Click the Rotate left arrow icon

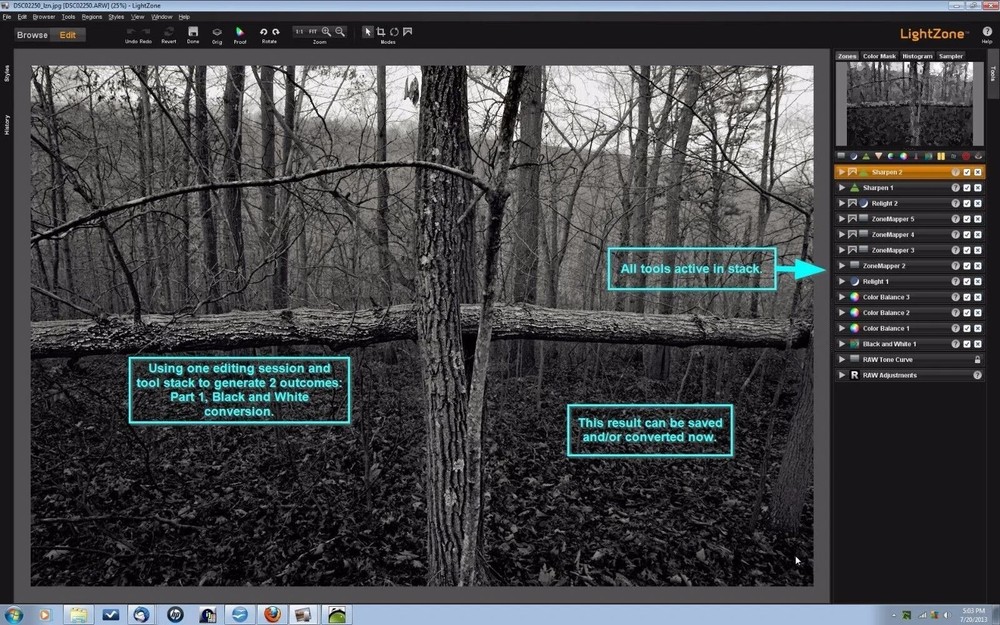[x=264, y=30]
